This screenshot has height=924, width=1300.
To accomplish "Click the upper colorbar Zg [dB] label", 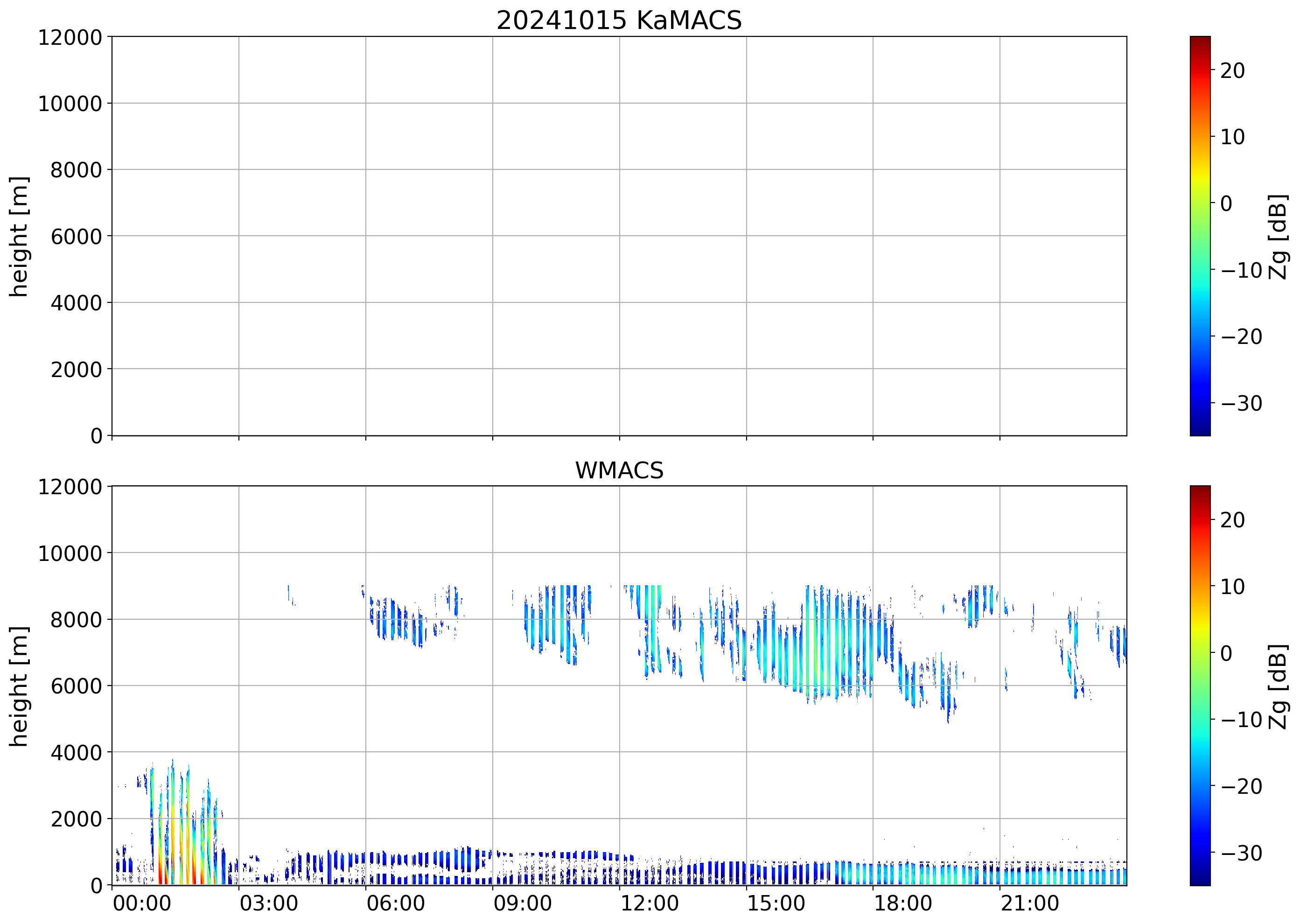I will pos(1279,237).
